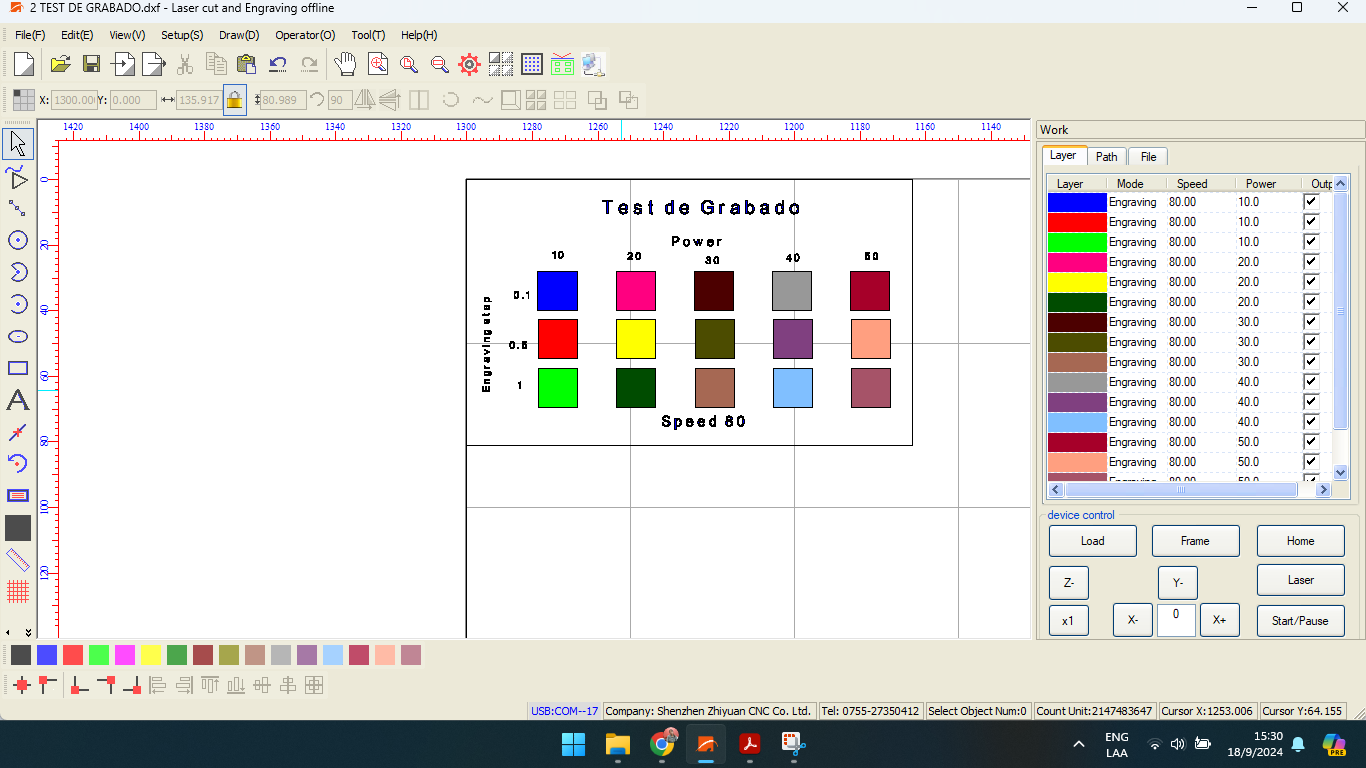Open settings with the red gear icon
Image resolution: width=1366 pixels, height=768 pixels.
[x=469, y=65]
